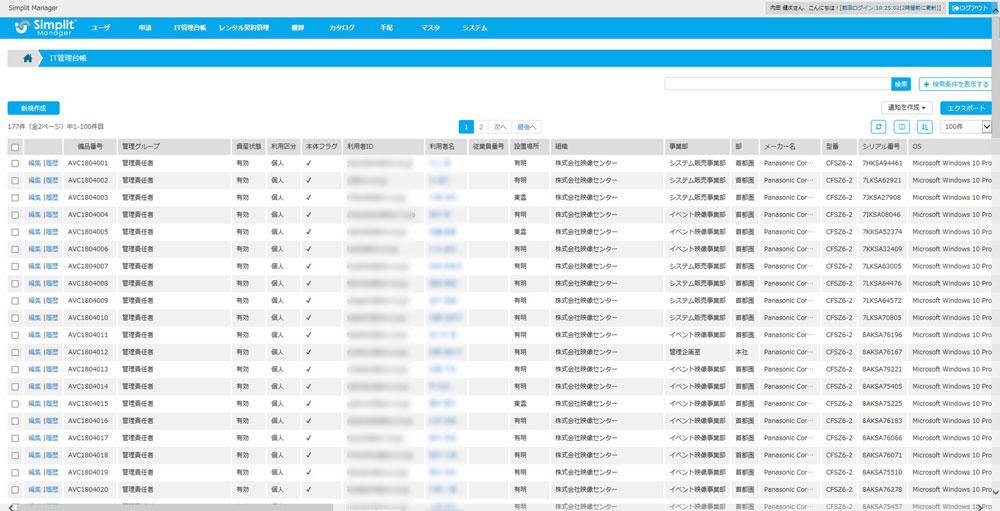Expand the 通知を作成 dropdown button
Image resolution: width=1000 pixels, height=511 pixels.
(x=907, y=108)
